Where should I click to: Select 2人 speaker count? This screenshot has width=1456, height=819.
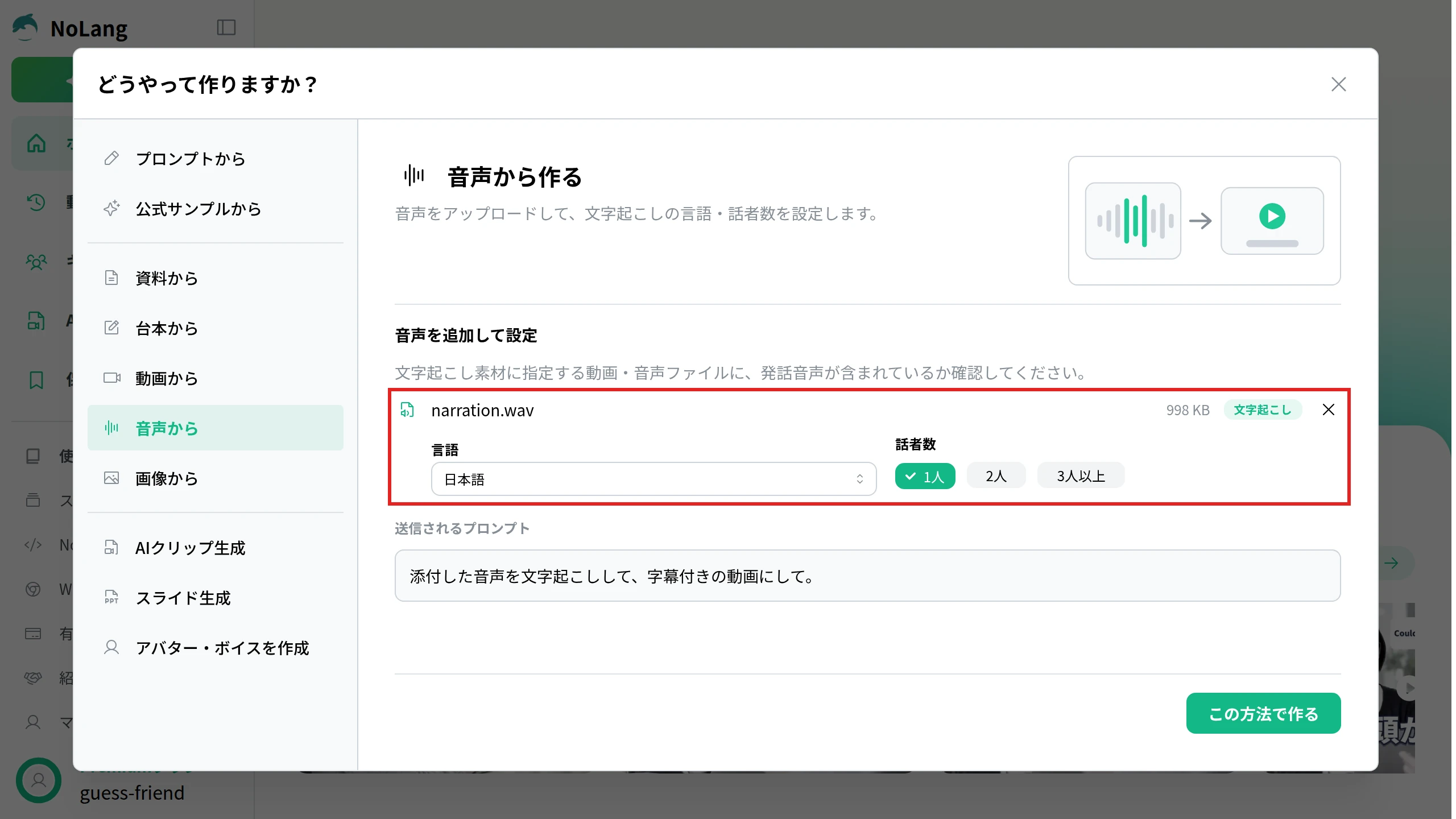point(996,475)
